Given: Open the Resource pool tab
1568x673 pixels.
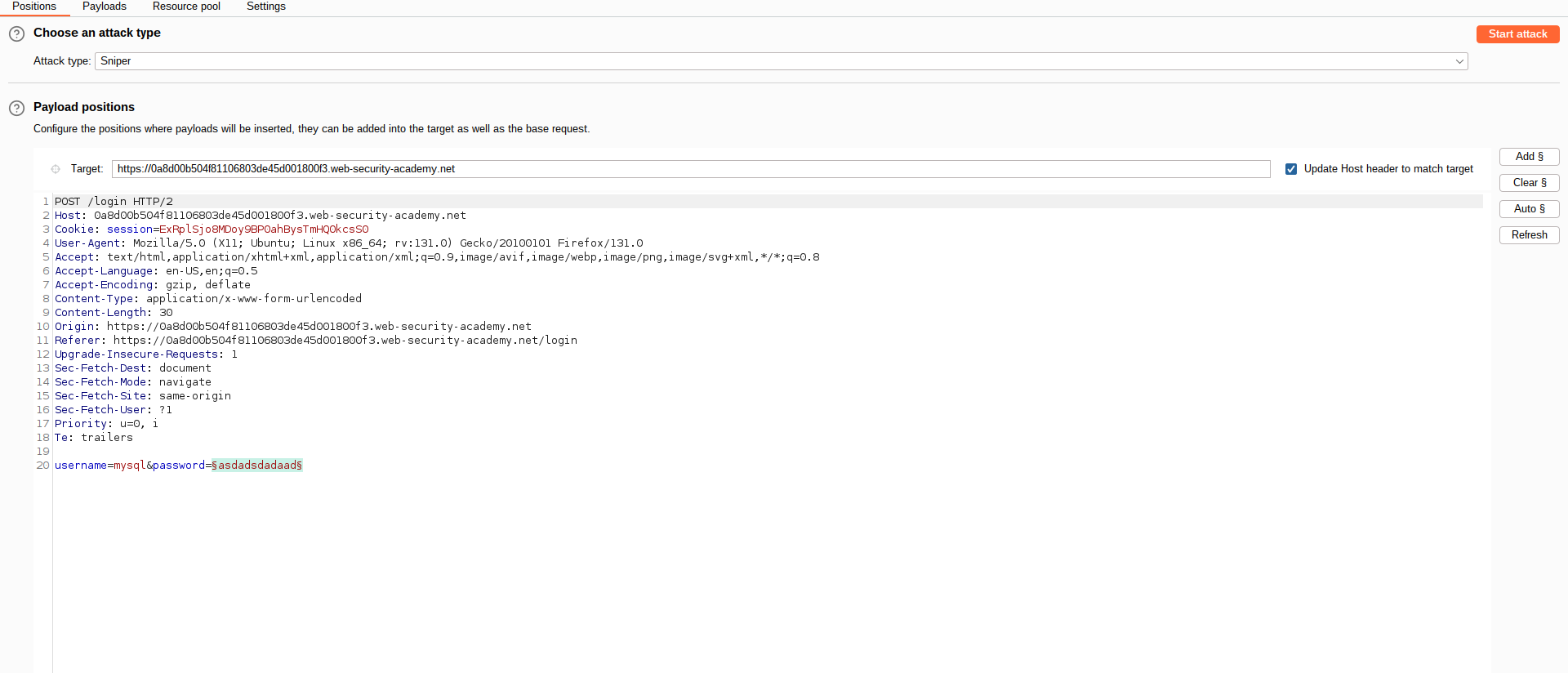Looking at the screenshot, I should (x=186, y=7).
